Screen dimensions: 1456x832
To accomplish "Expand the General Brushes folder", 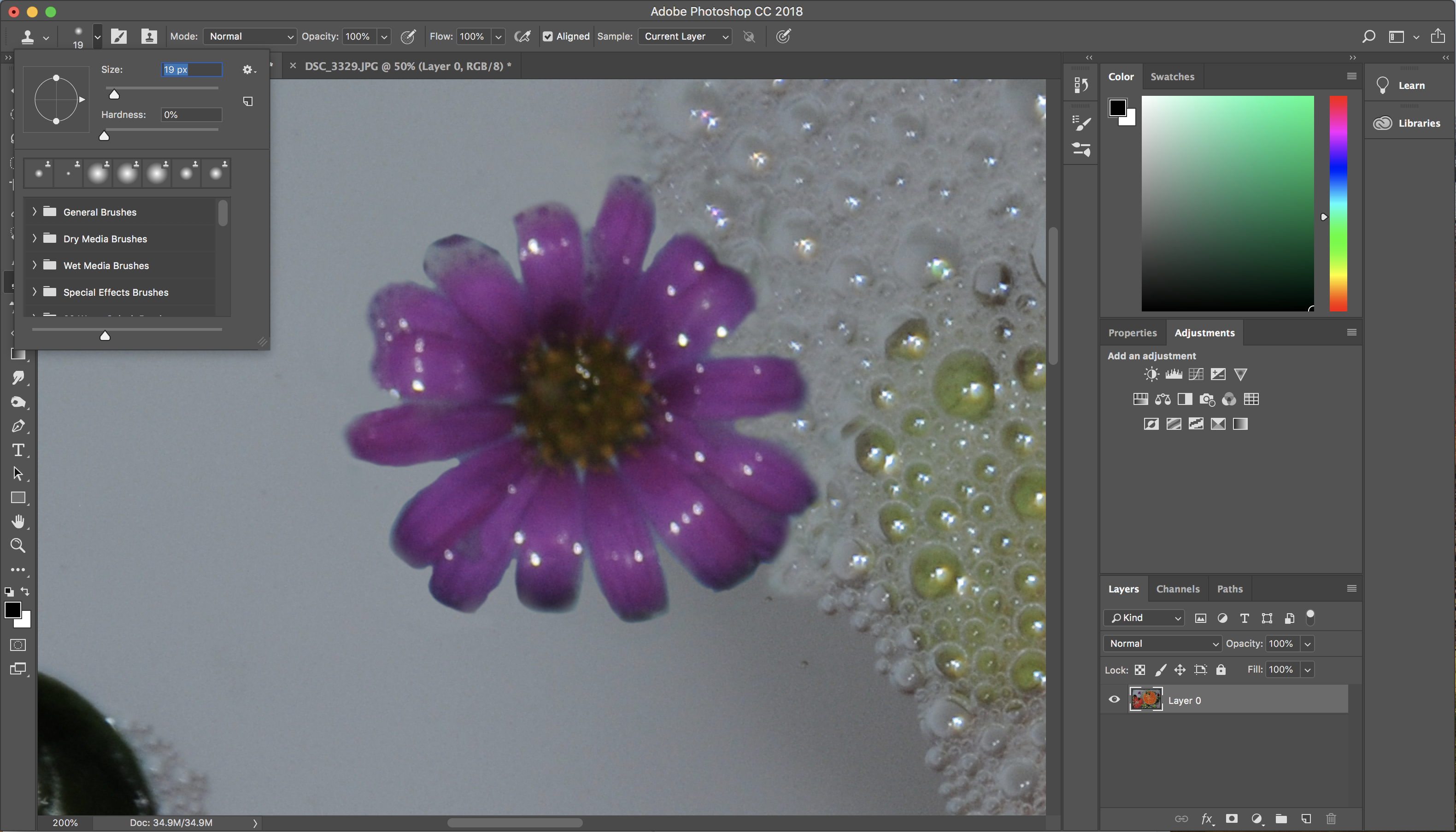I will click(34, 212).
